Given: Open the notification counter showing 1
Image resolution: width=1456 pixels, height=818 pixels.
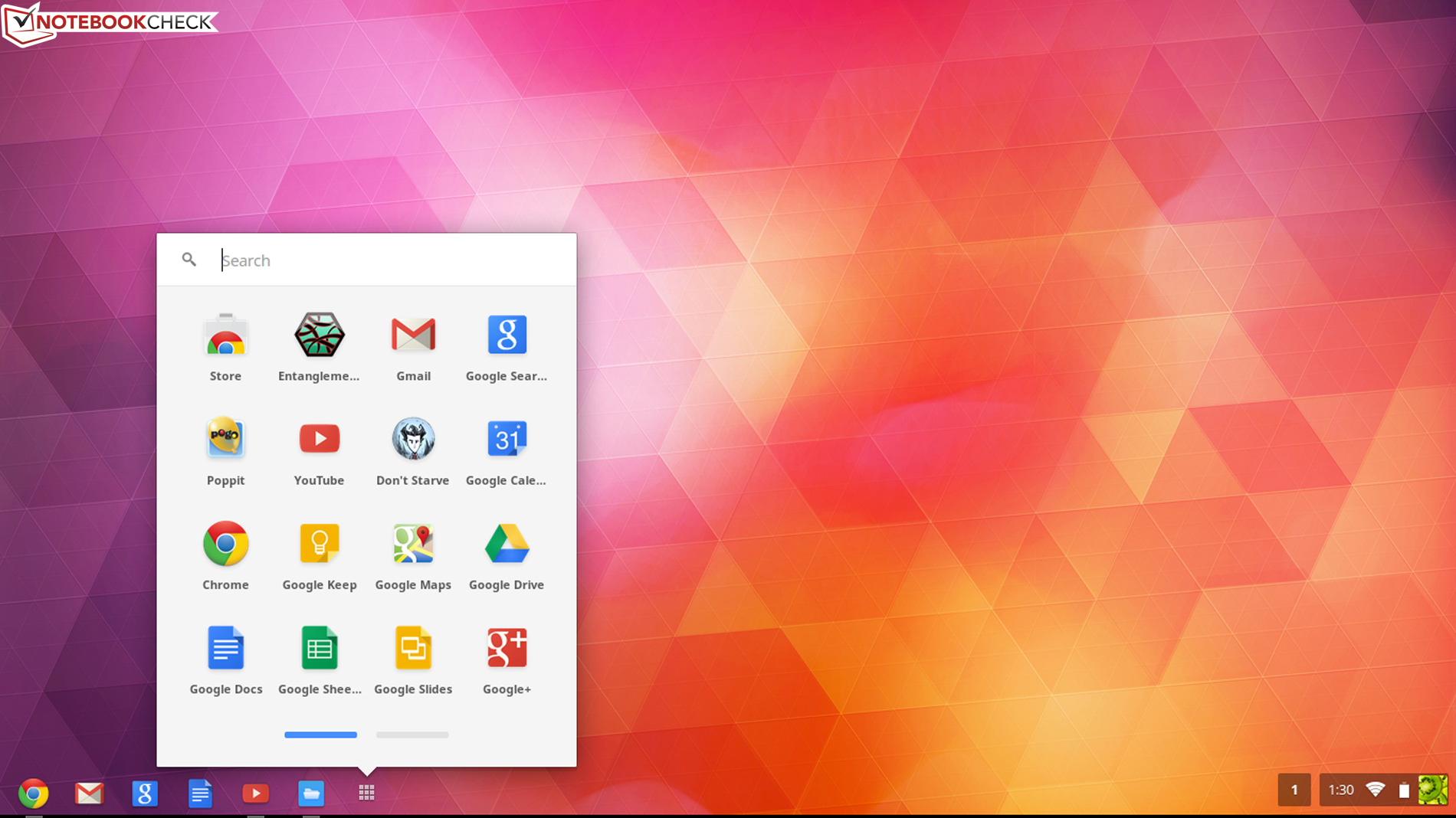Looking at the screenshot, I should (1294, 790).
